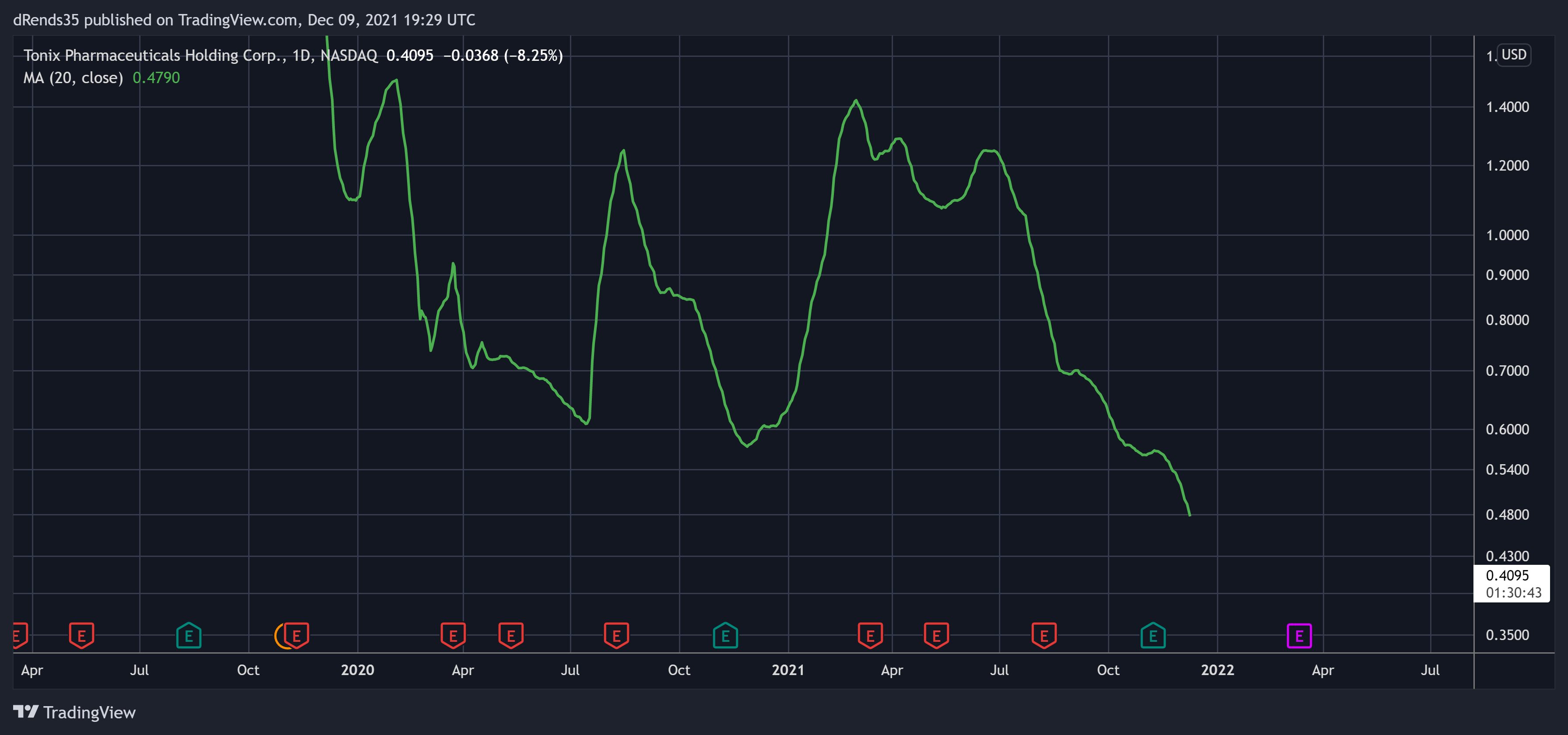Click the last price 0.4095 in the legend
The height and width of the screenshot is (735, 1568).
point(410,56)
